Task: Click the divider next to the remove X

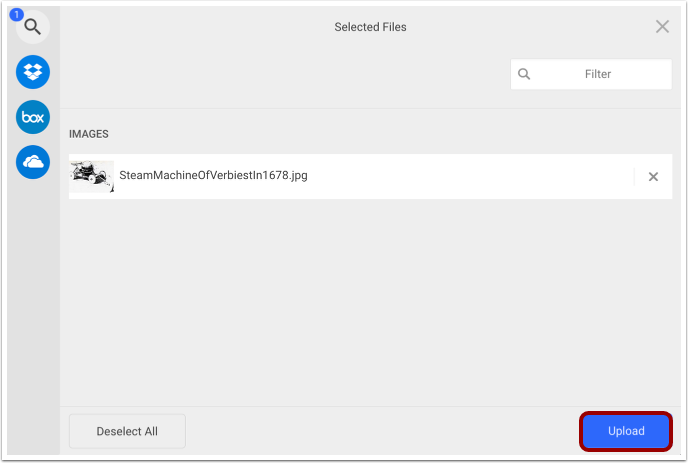Action: (634, 176)
